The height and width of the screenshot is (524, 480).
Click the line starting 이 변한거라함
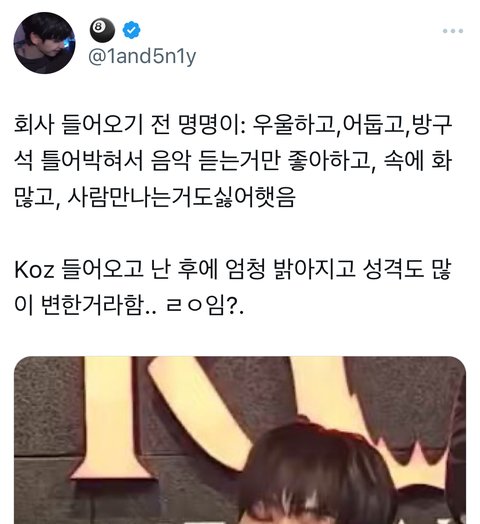tap(129, 305)
